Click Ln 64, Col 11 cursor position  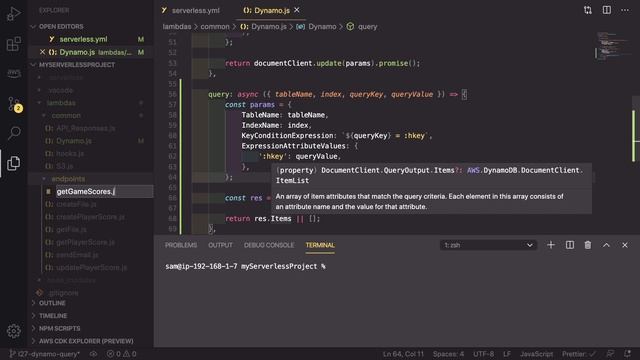click(403, 354)
